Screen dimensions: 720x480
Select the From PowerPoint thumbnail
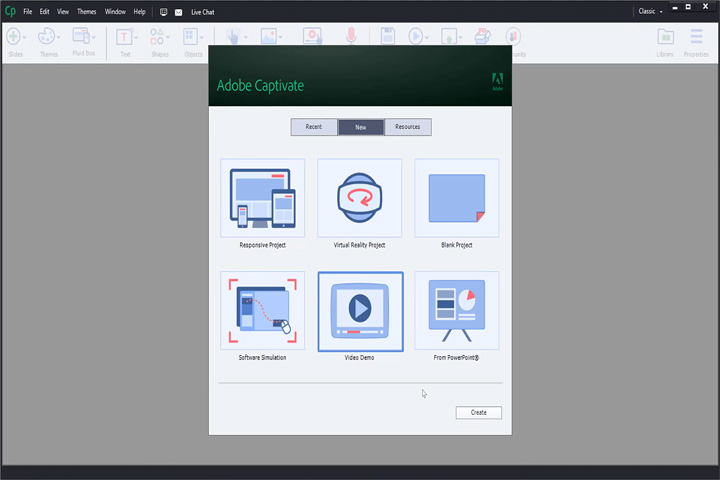click(x=457, y=311)
